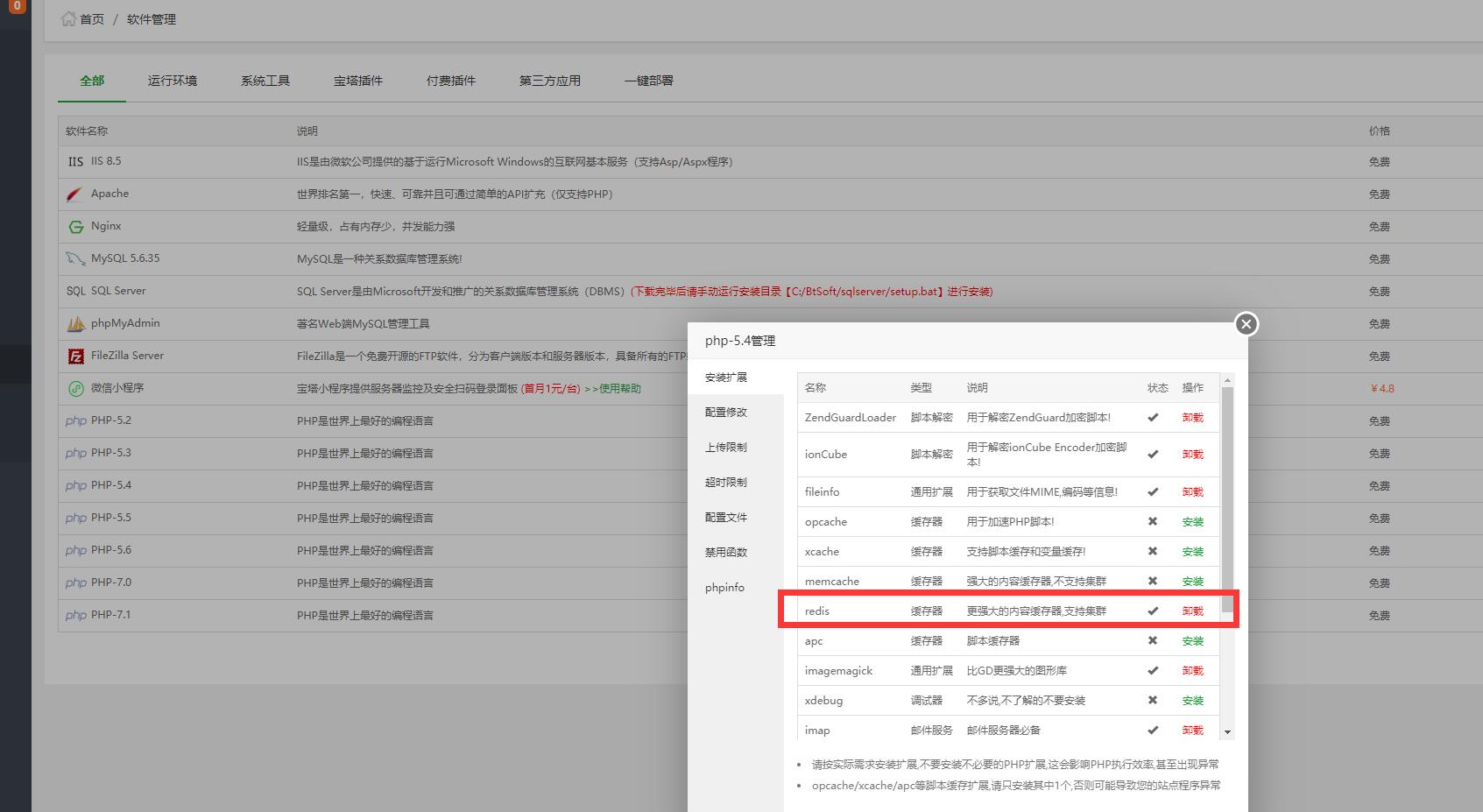The width and height of the screenshot is (1483, 812).
Task: Click the redis checkmark status
Action: click(x=1153, y=611)
